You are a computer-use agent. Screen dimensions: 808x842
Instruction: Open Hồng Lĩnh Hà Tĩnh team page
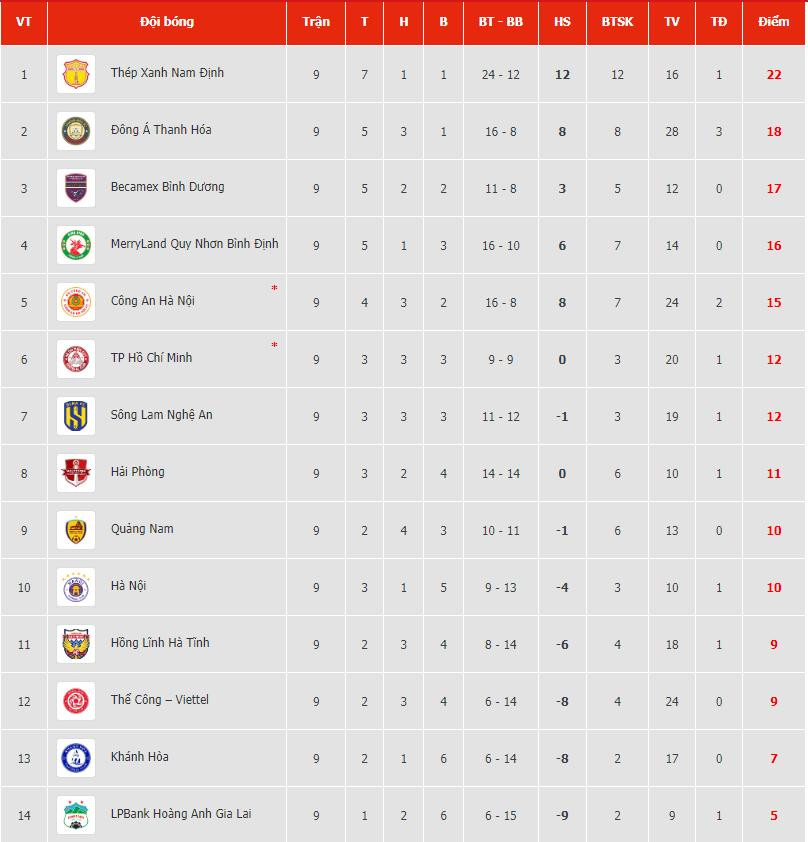pyautogui.click(x=160, y=643)
